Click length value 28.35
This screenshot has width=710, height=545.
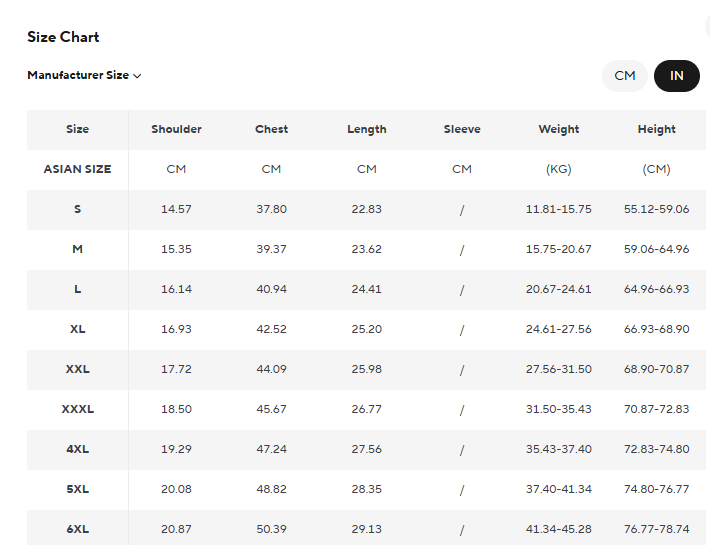pyautogui.click(x=366, y=489)
